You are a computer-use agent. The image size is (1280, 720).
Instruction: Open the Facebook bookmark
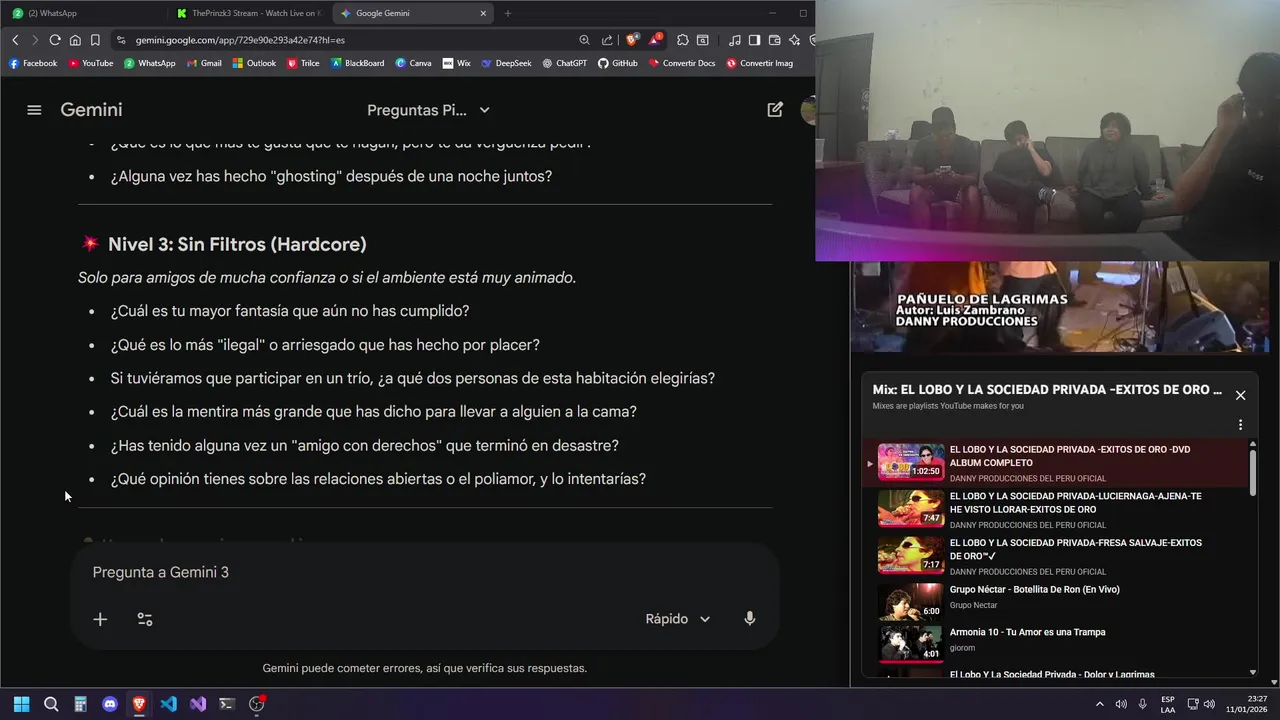[33, 63]
